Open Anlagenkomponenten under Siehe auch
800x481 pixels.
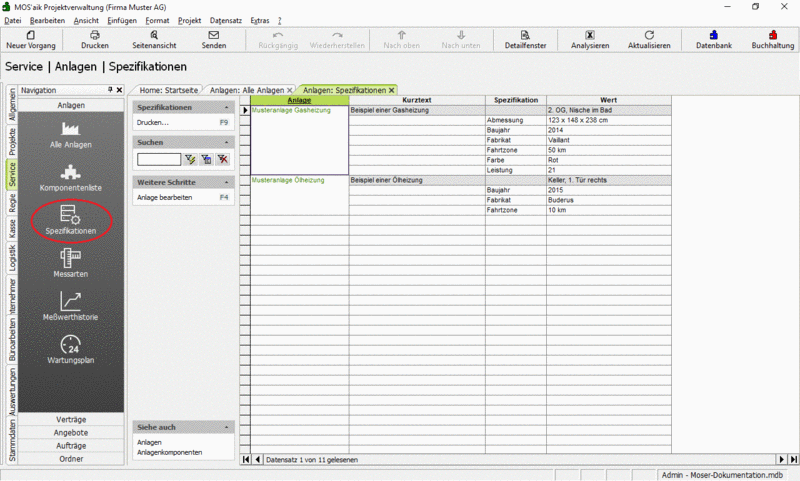[x=169, y=452]
